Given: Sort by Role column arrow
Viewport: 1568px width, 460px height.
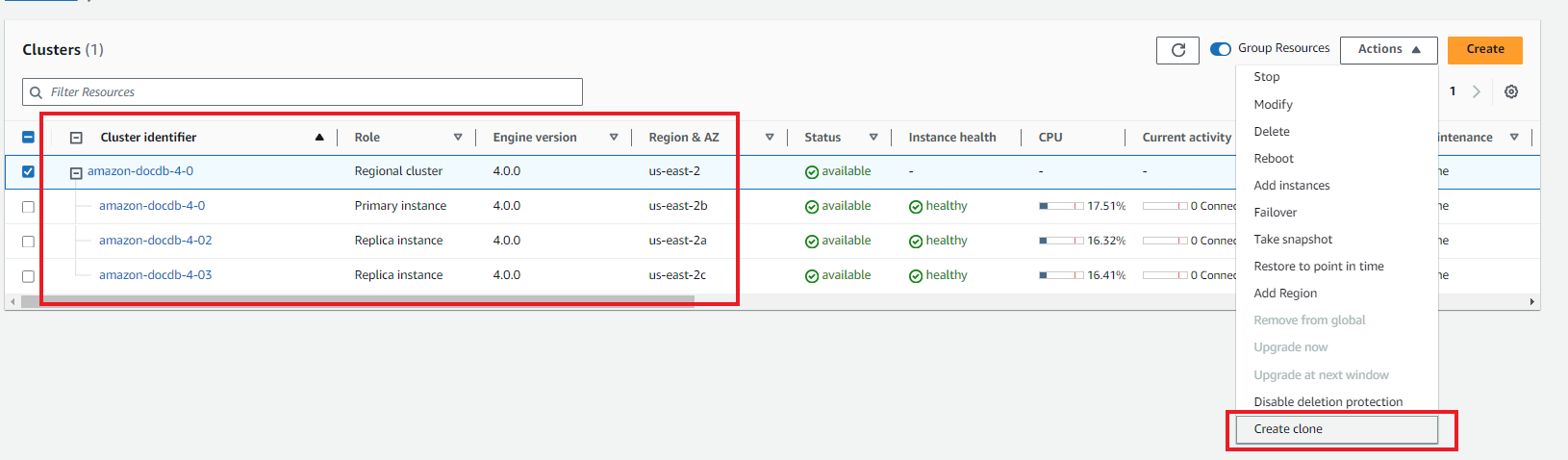Looking at the screenshot, I should tap(458, 138).
